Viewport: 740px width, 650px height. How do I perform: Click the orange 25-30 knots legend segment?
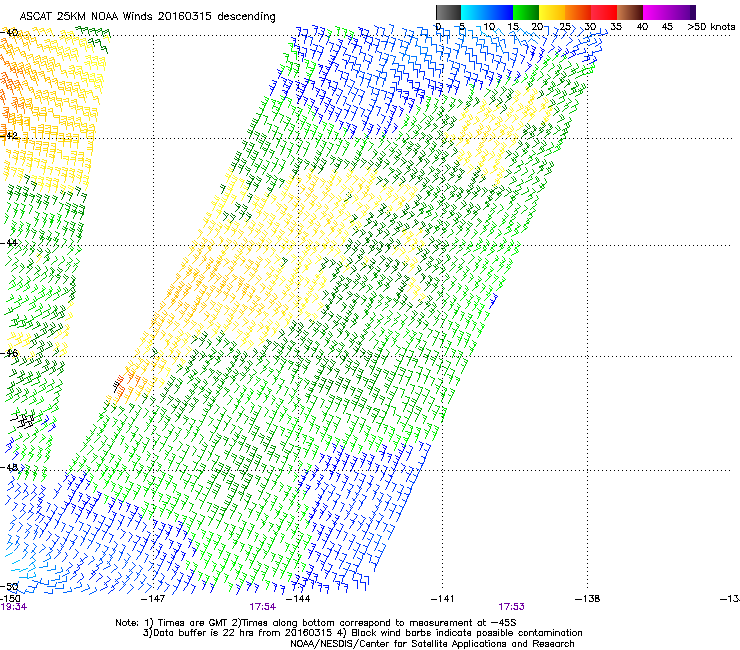point(578,12)
